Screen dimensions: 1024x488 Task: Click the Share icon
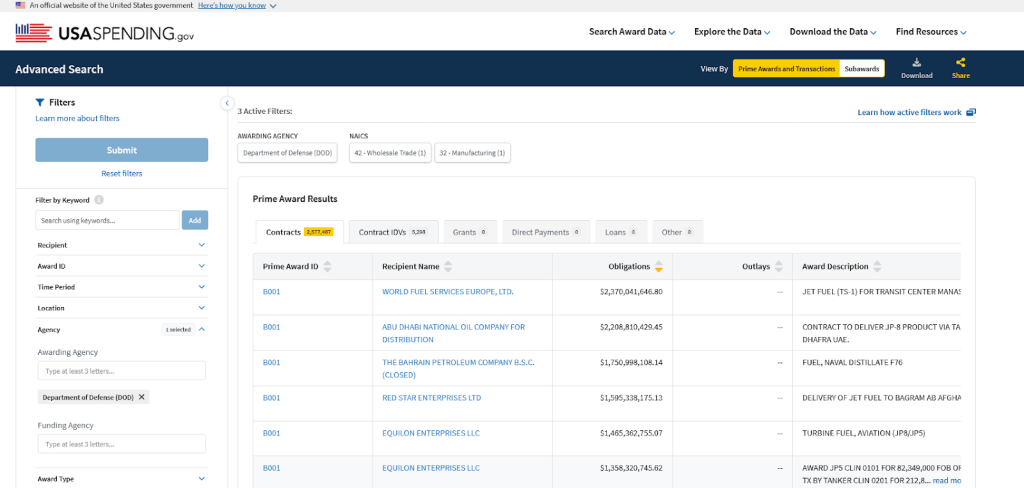960,63
